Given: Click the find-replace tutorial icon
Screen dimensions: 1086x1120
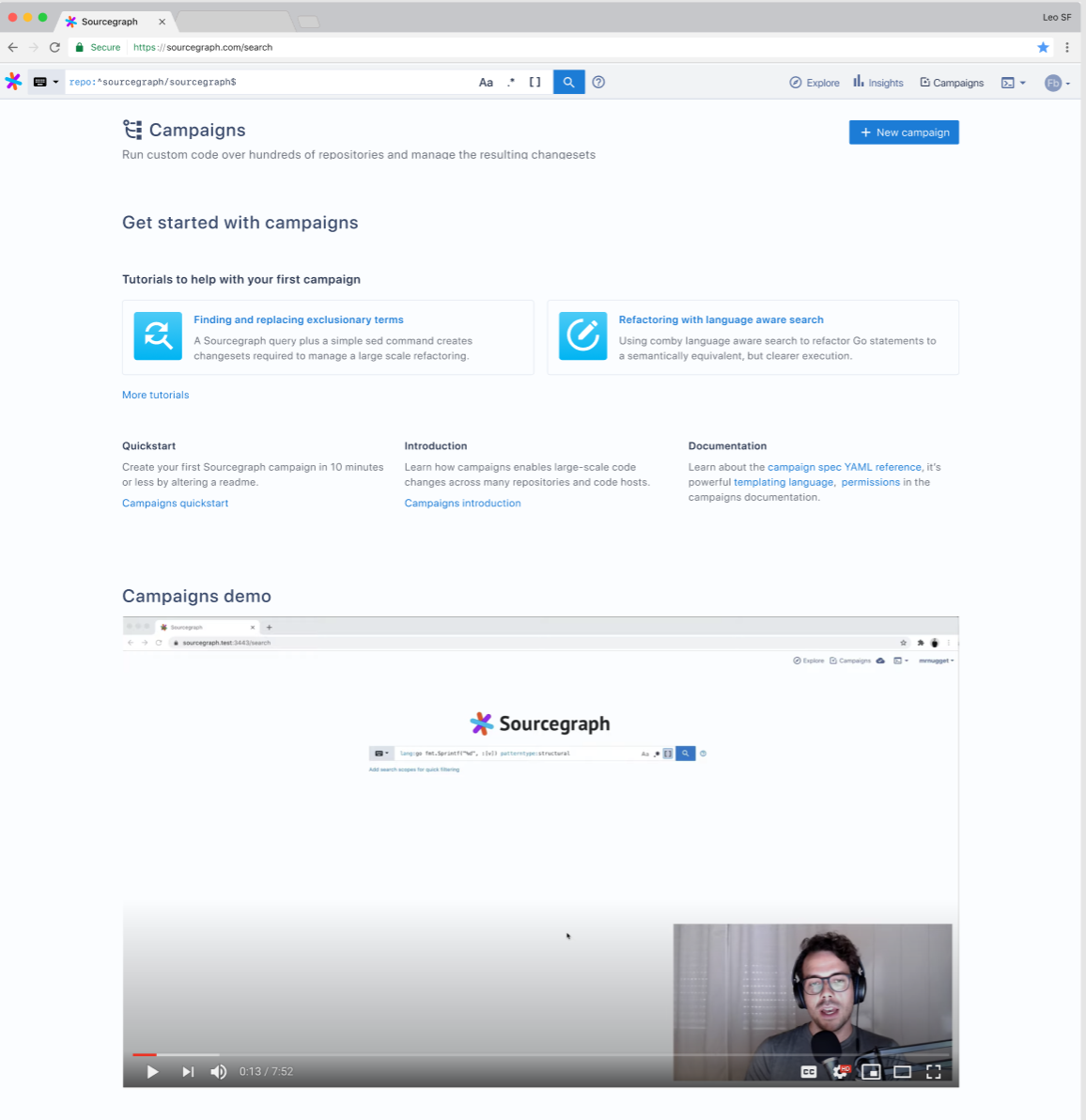Looking at the screenshot, I should click(158, 335).
